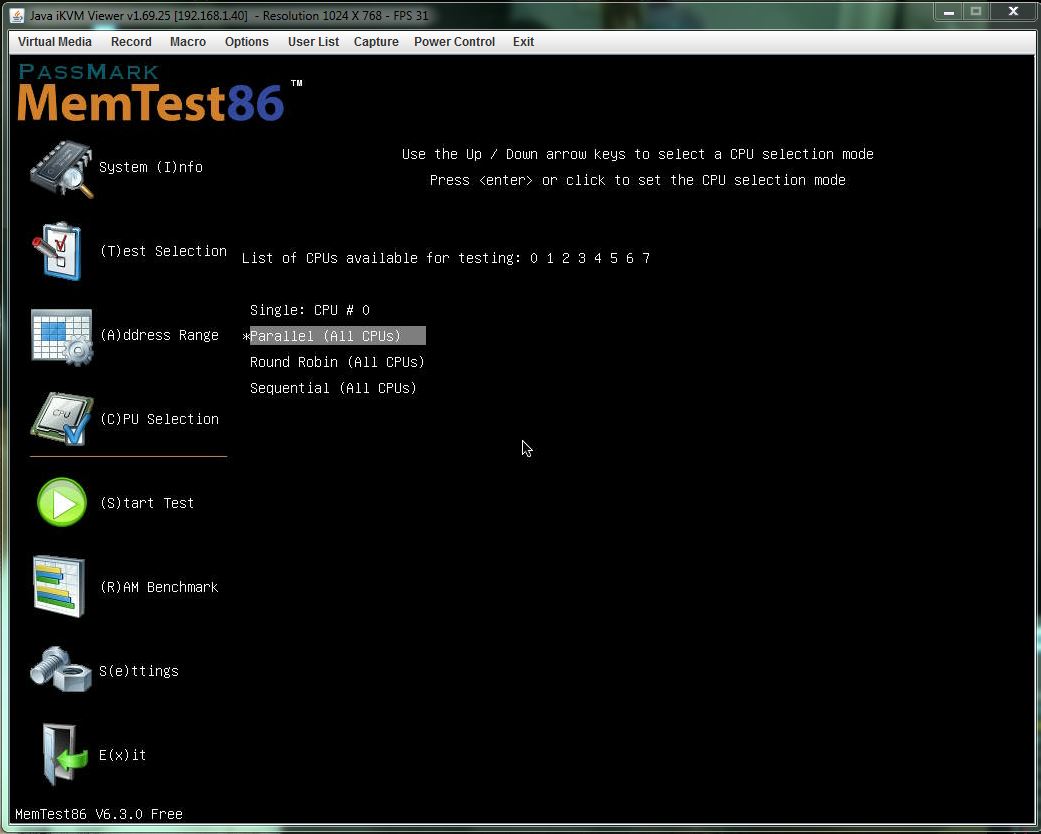Select the (R)AM Benchmark label
Image resolution: width=1041 pixels, height=834 pixels.
click(x=159, y=587)
